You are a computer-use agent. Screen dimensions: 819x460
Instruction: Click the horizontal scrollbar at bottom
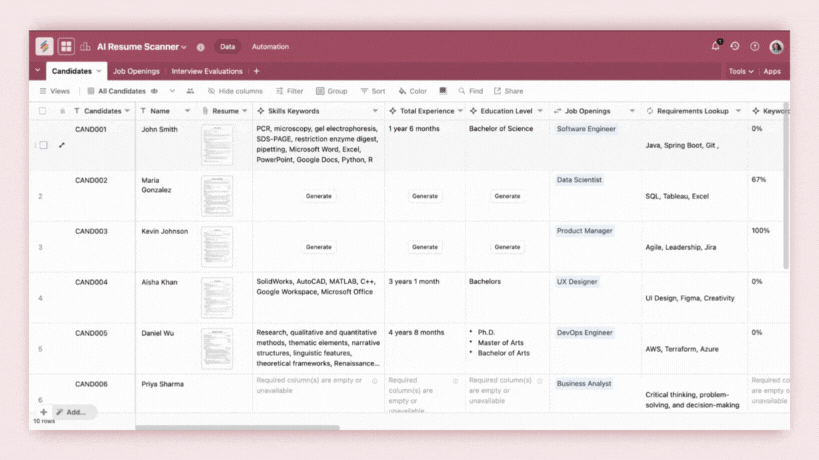coord(238,427)
